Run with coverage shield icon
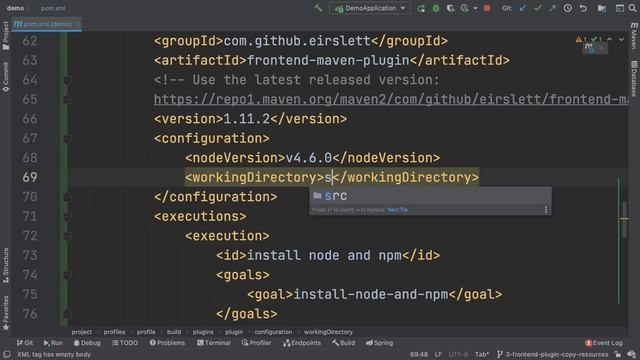This screenshot has height=360, width=640. [x=450, y=8]
